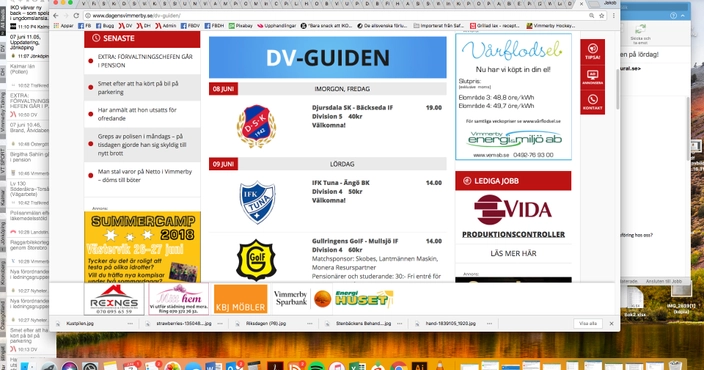Open the Pixabay bookmark
Image resolution: width=704 pixels, height=370 pixels.
point(241,26)
